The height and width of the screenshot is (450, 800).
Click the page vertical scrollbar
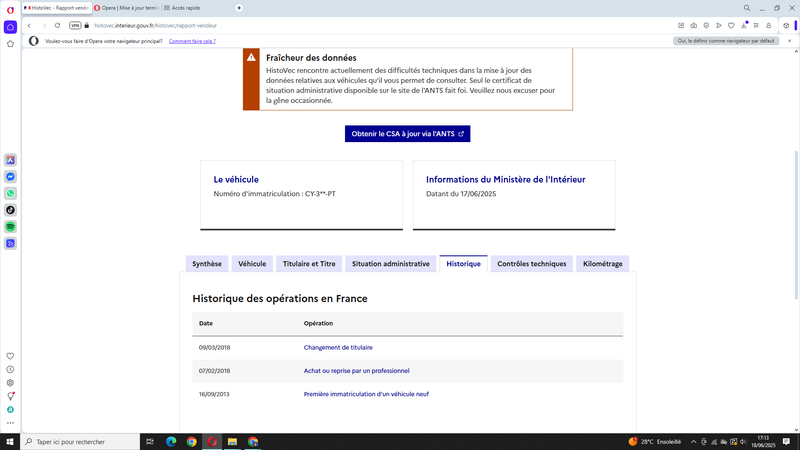coord(796,225)
